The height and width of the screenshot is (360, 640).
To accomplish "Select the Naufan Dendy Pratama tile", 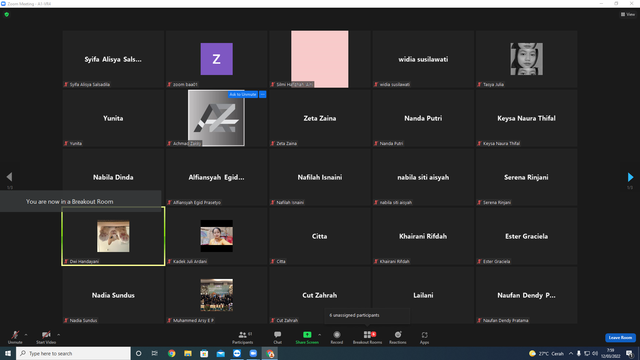I will click(x=526, y=295).
